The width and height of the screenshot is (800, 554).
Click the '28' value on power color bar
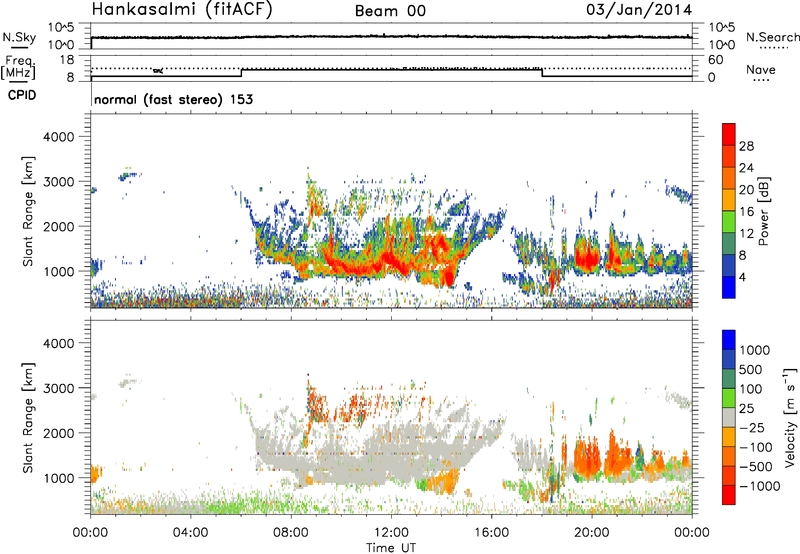[x=746, y=146]
